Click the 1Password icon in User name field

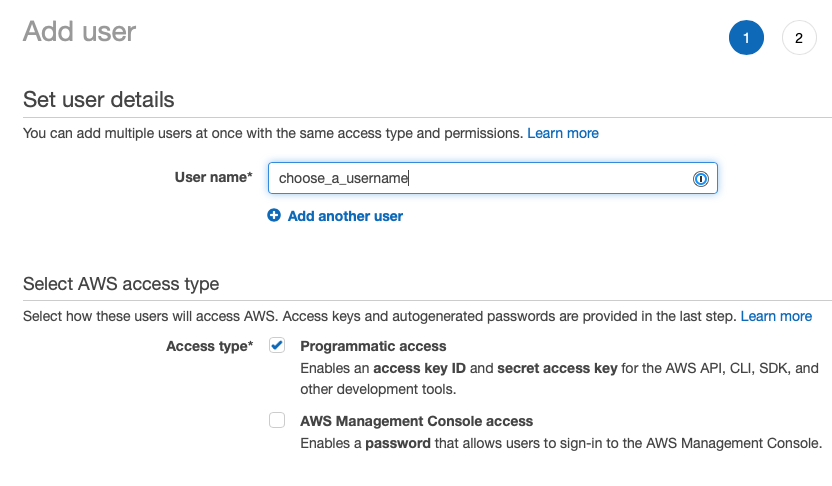701,179
